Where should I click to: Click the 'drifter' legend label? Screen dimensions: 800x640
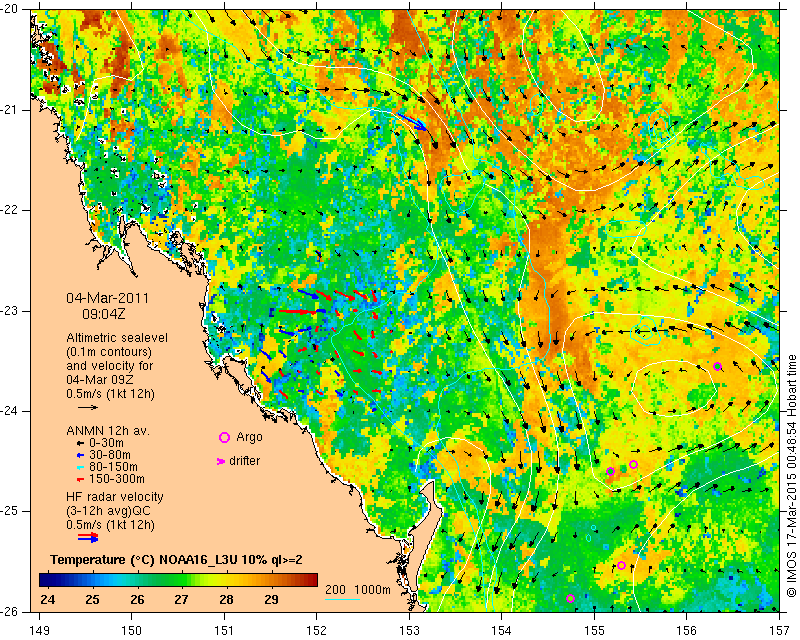pos(244,461)
